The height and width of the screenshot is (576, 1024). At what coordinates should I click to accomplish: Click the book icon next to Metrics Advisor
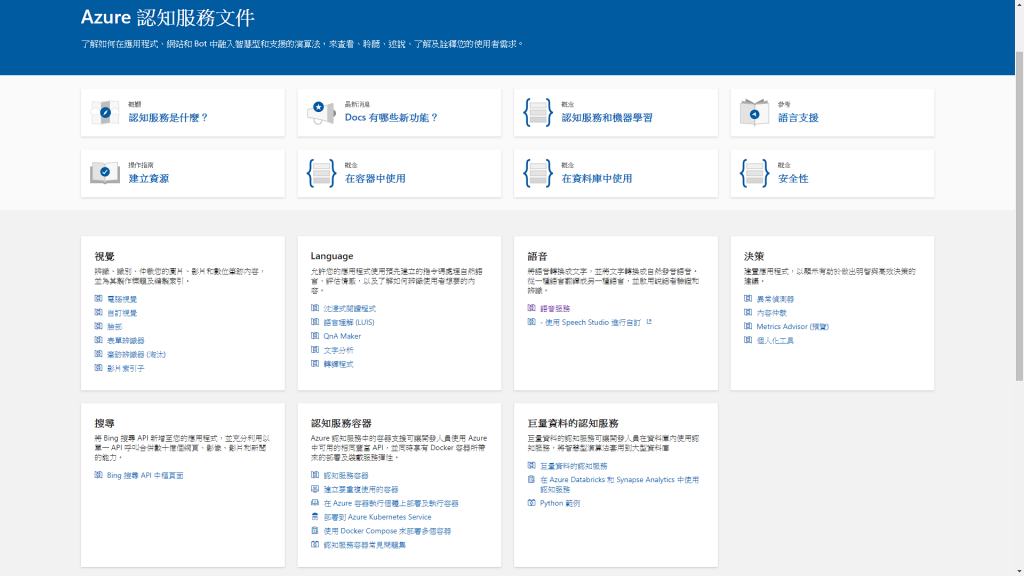[748, 326]
